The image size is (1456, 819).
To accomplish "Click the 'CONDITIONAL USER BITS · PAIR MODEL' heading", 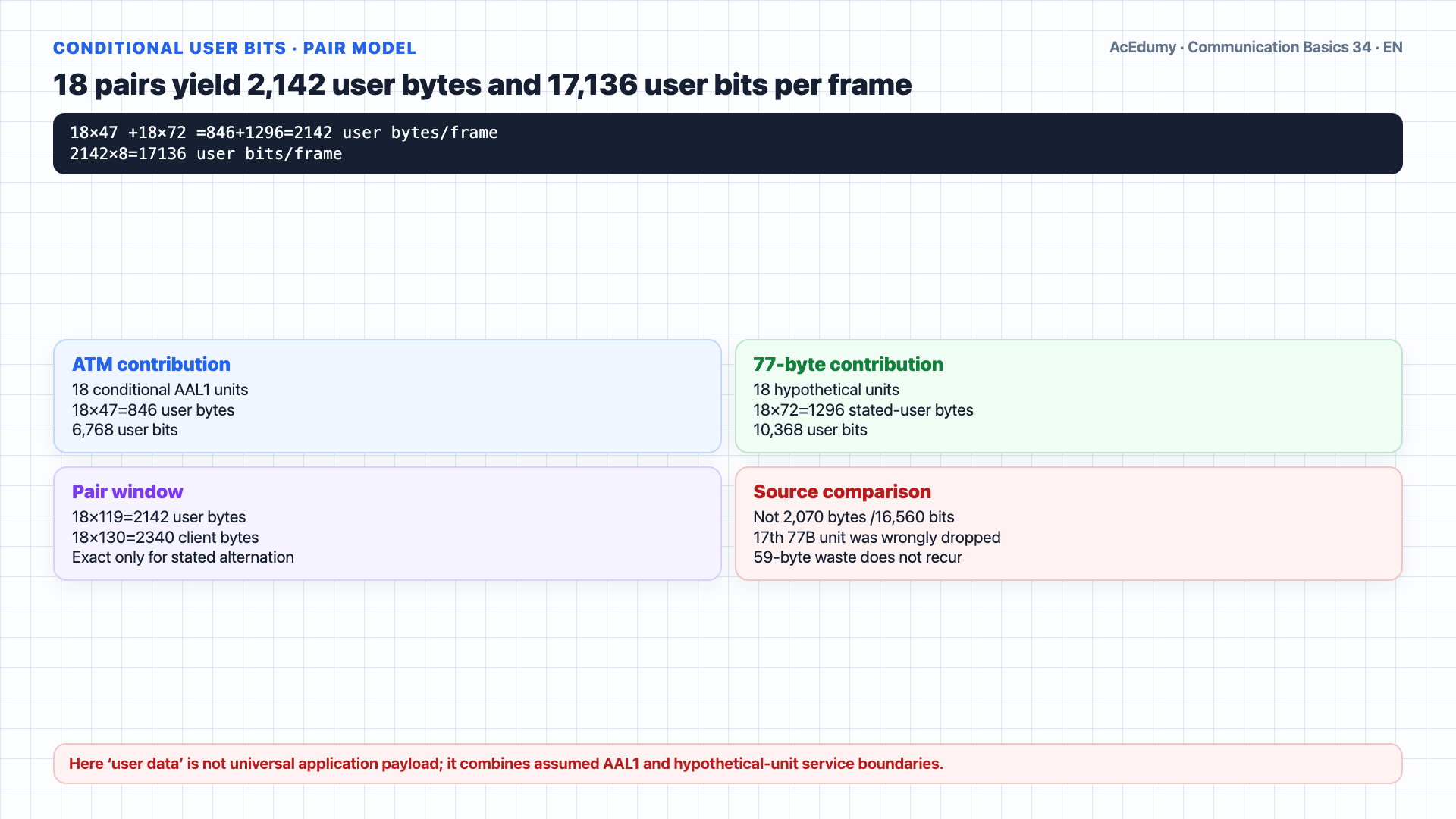I will [x=234, y=48].
